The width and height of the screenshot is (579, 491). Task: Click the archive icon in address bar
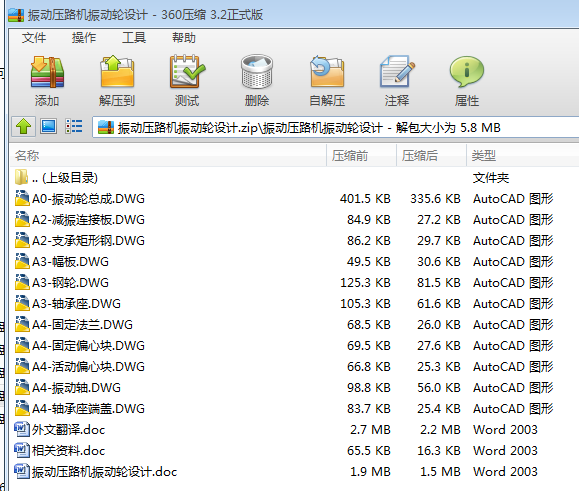click(106, 128)
